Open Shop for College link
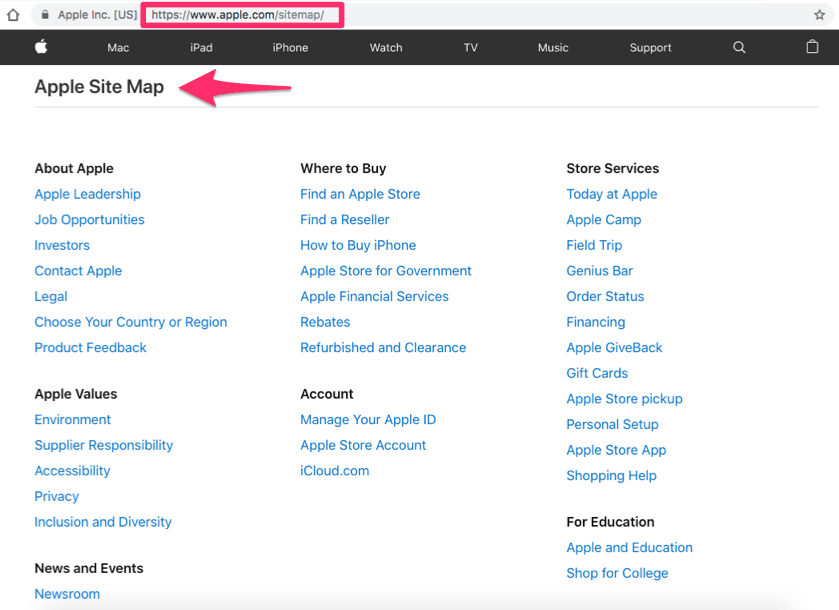 click(617, 573)
